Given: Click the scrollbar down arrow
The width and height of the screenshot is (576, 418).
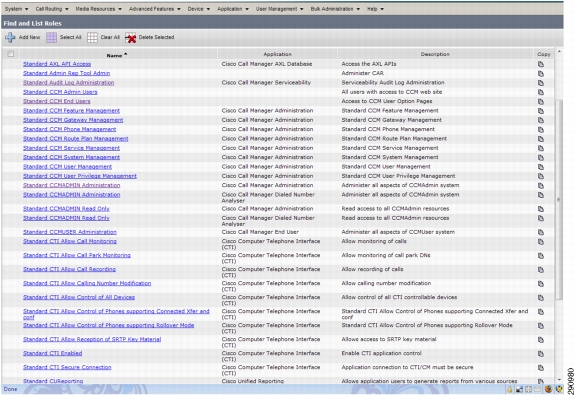Looking at the screenshot, I should (559, 380).
